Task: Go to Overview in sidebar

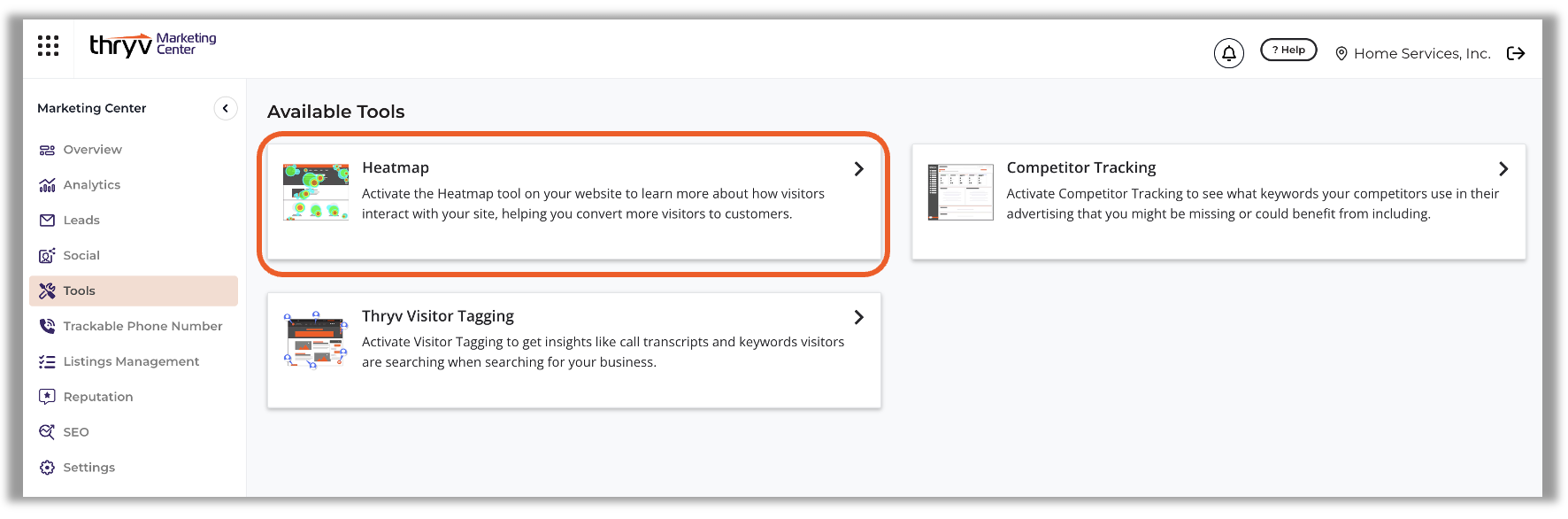Action: point(92,150)
